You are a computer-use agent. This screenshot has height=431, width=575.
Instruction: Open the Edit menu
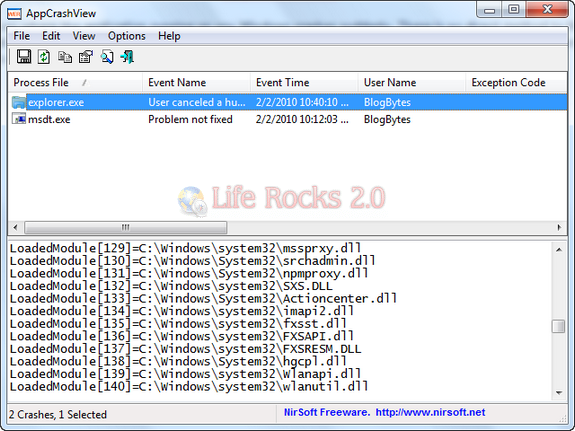click(51, 36)
